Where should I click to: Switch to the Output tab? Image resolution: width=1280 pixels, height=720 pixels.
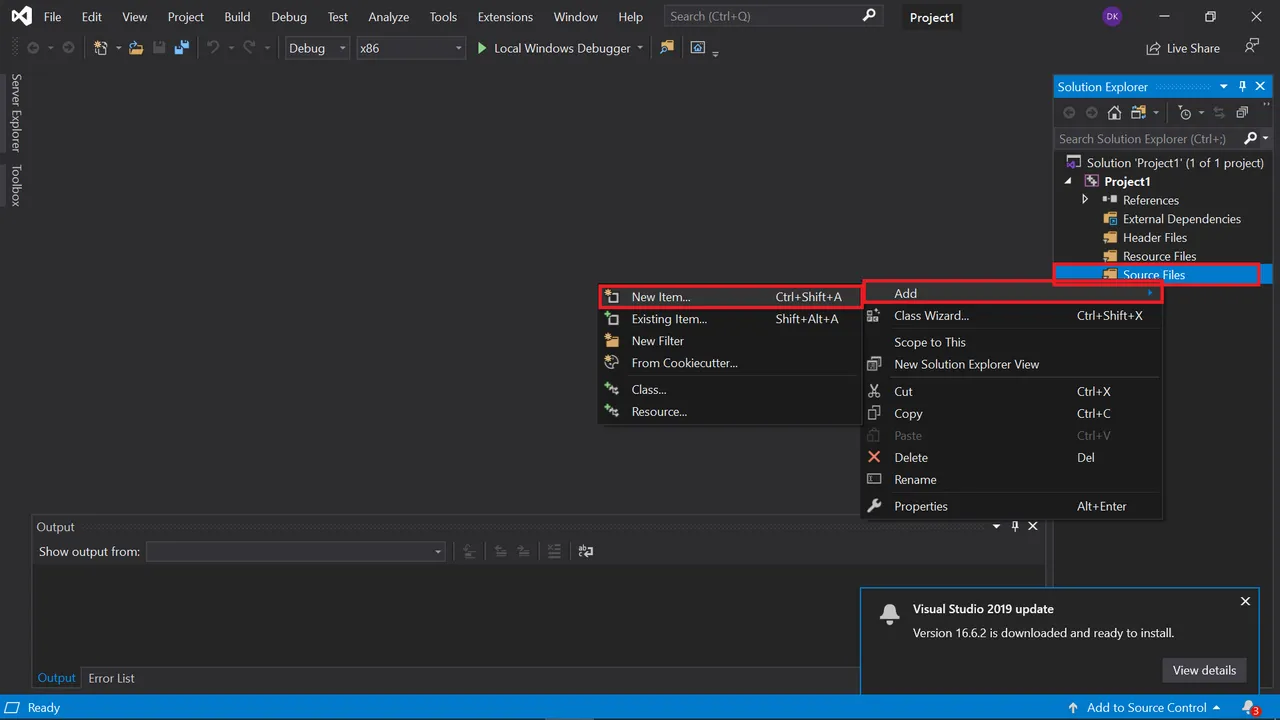[x=56, y=678]
